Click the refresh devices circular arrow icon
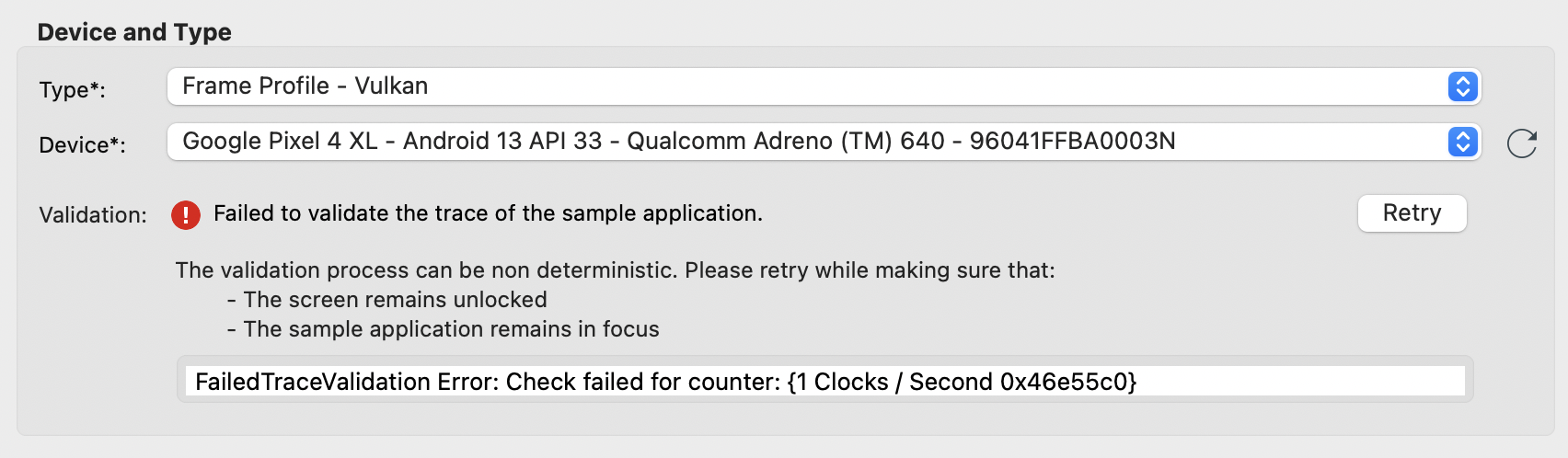This screenshot has height=458, width=1568. click(1522, 143)
